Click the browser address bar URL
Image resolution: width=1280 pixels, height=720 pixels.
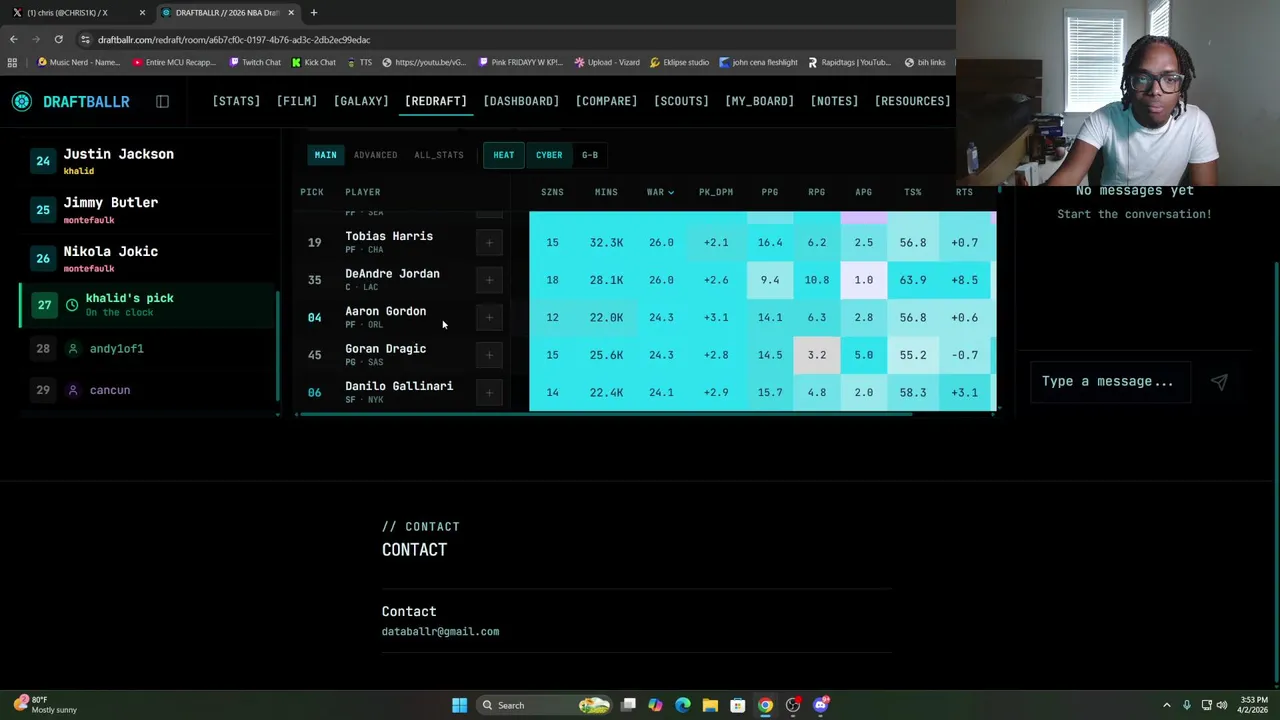pyautogui.click(x=234, y=39)
